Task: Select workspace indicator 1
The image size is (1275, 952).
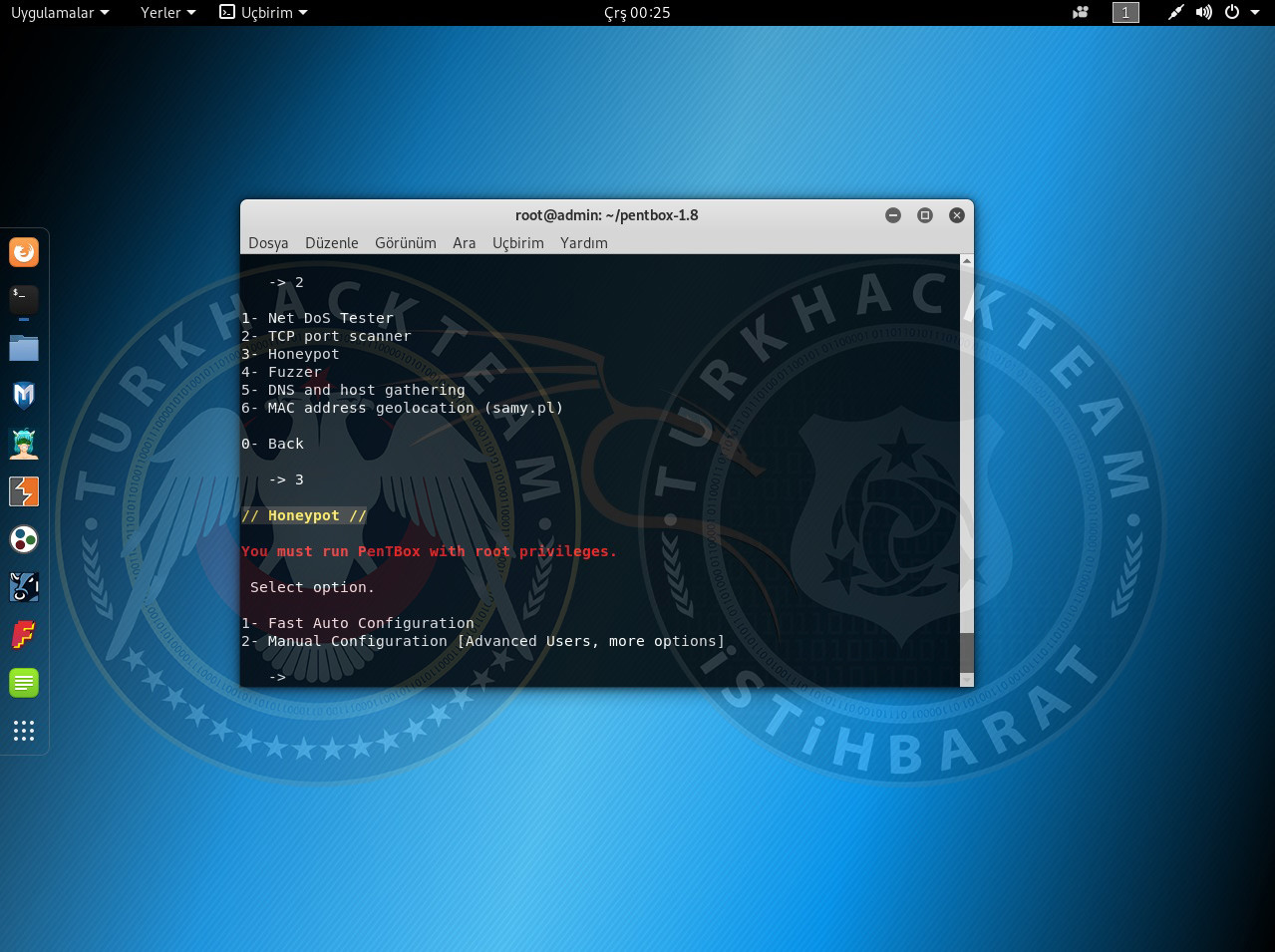Action: click(x=1125, y=13)
